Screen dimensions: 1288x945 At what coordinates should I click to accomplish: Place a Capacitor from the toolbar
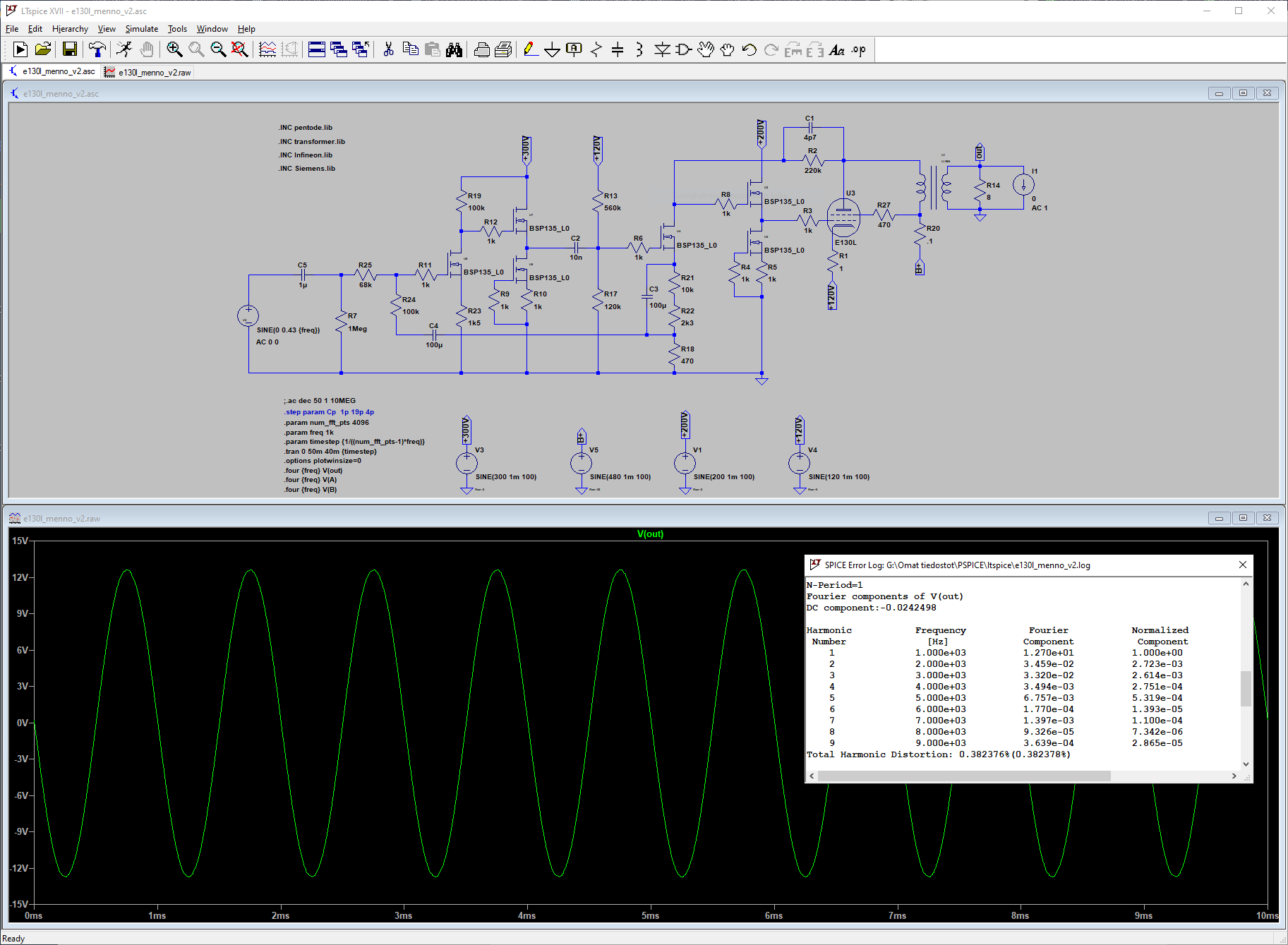click(x=618, y=49)
